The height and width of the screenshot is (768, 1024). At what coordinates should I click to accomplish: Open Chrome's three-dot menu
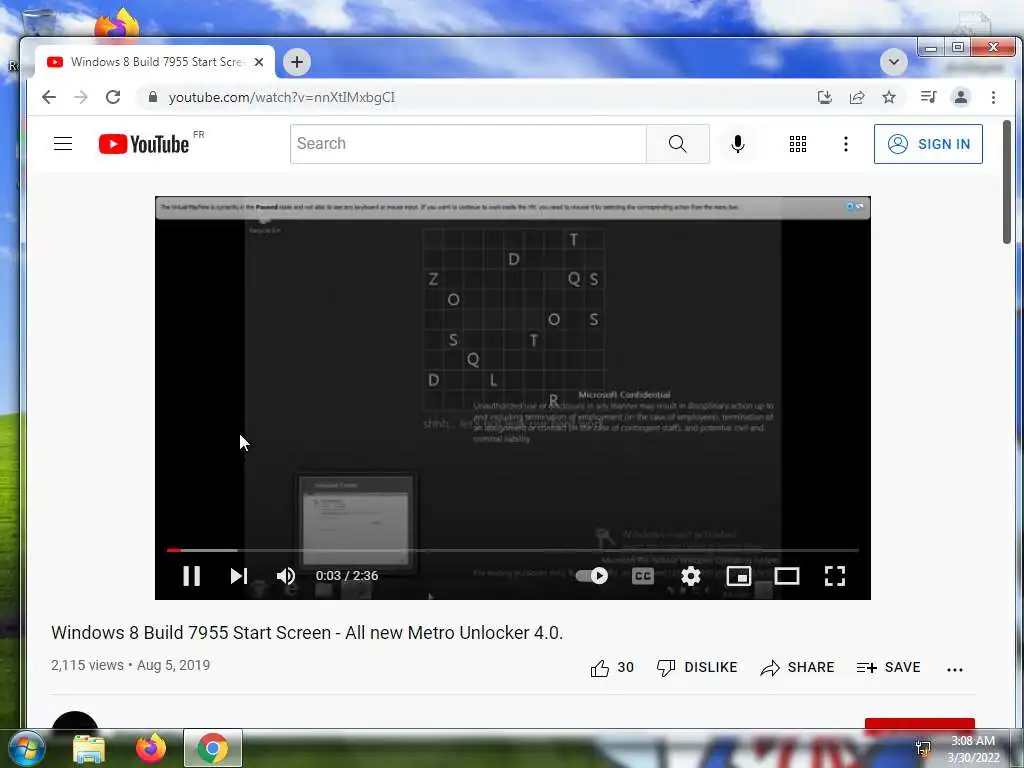[x=993, y=97]
